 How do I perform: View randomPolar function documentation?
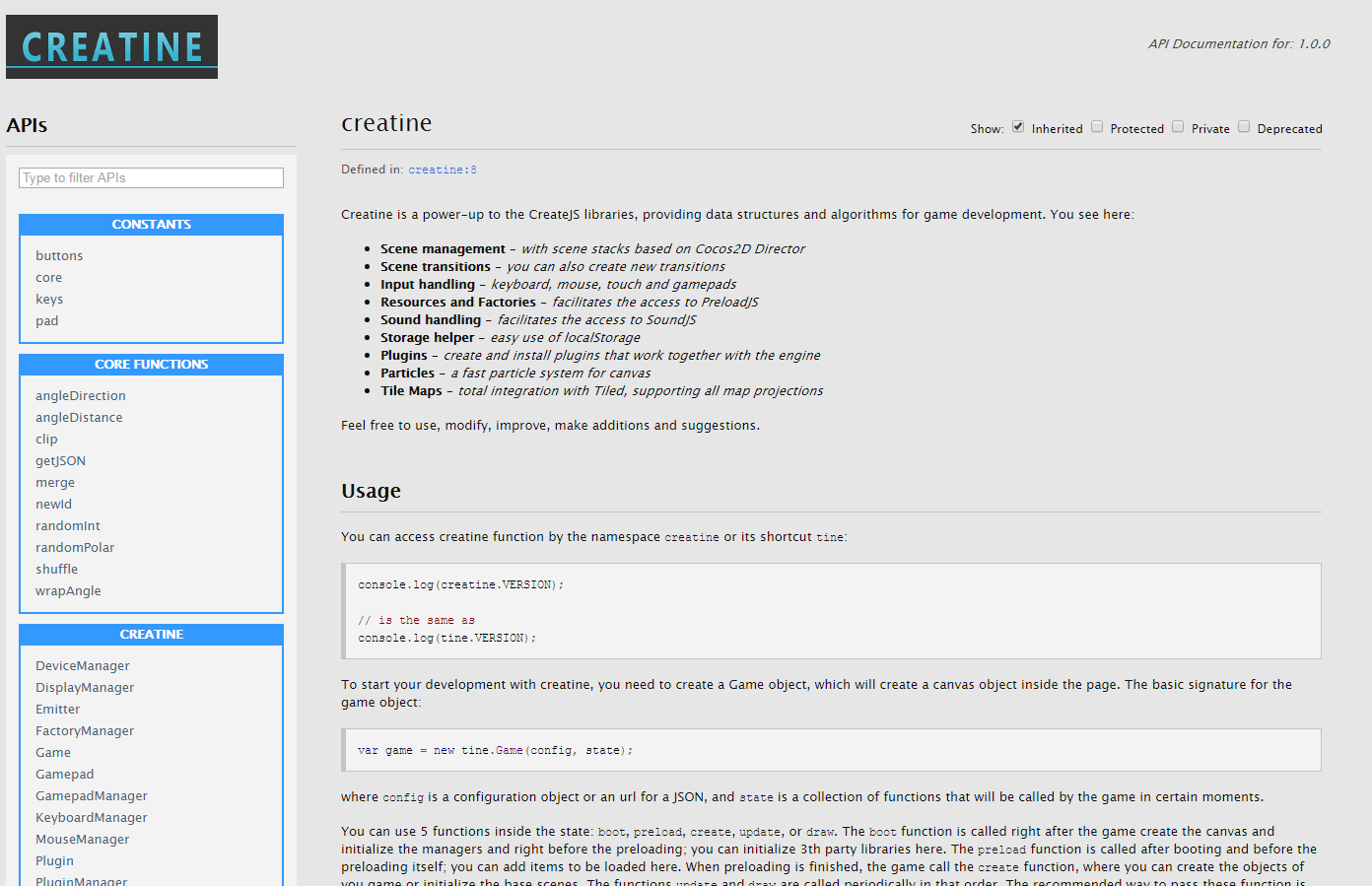click(75, 548)
